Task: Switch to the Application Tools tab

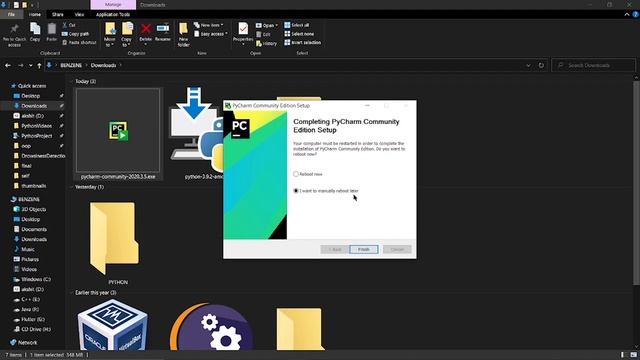Action: [x=113, y=14]
